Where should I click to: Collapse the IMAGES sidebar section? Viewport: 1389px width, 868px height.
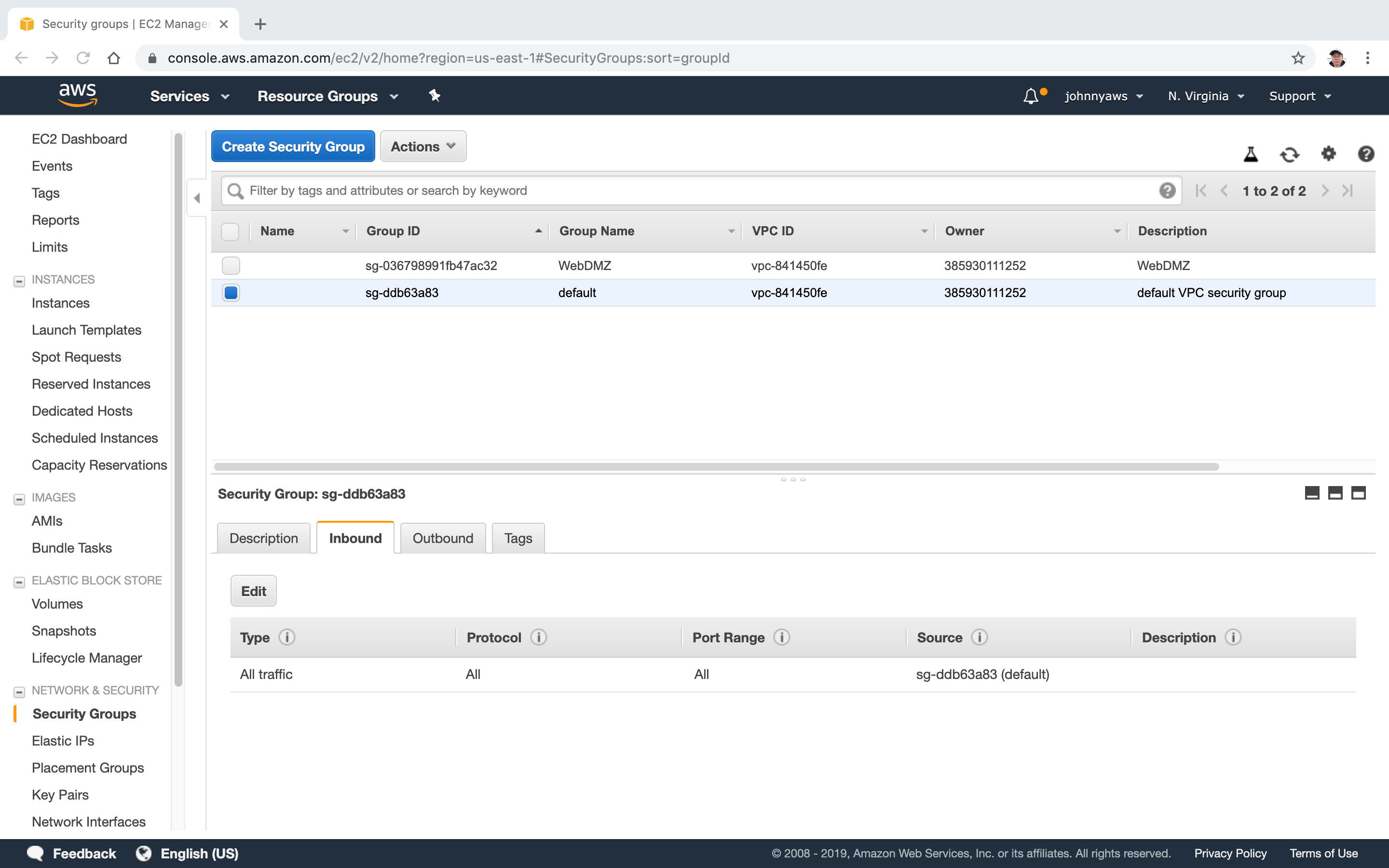coord(19,499)
